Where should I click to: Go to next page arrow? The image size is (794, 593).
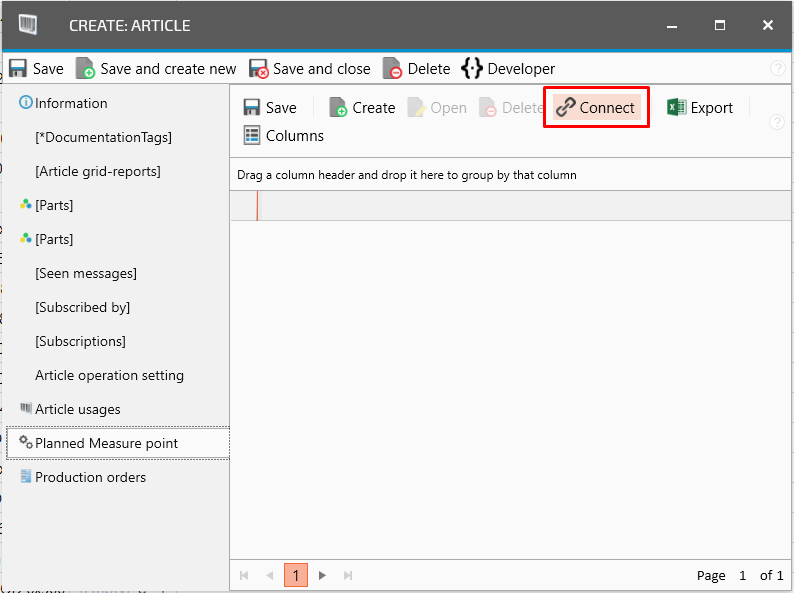tap(322, 575)
